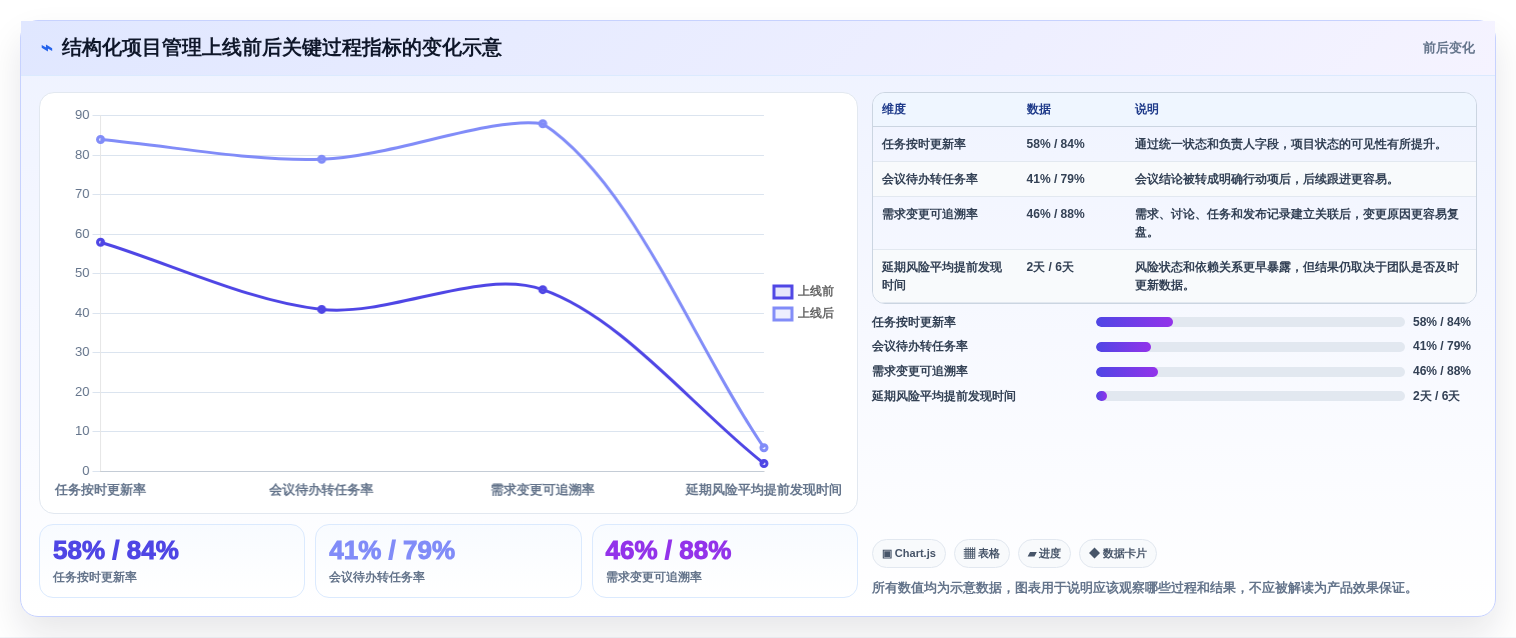Viewport: 1516px width, 638px height.
Task: Click the page title 结构化项目管理上线前后
Action: pos(281,48)
